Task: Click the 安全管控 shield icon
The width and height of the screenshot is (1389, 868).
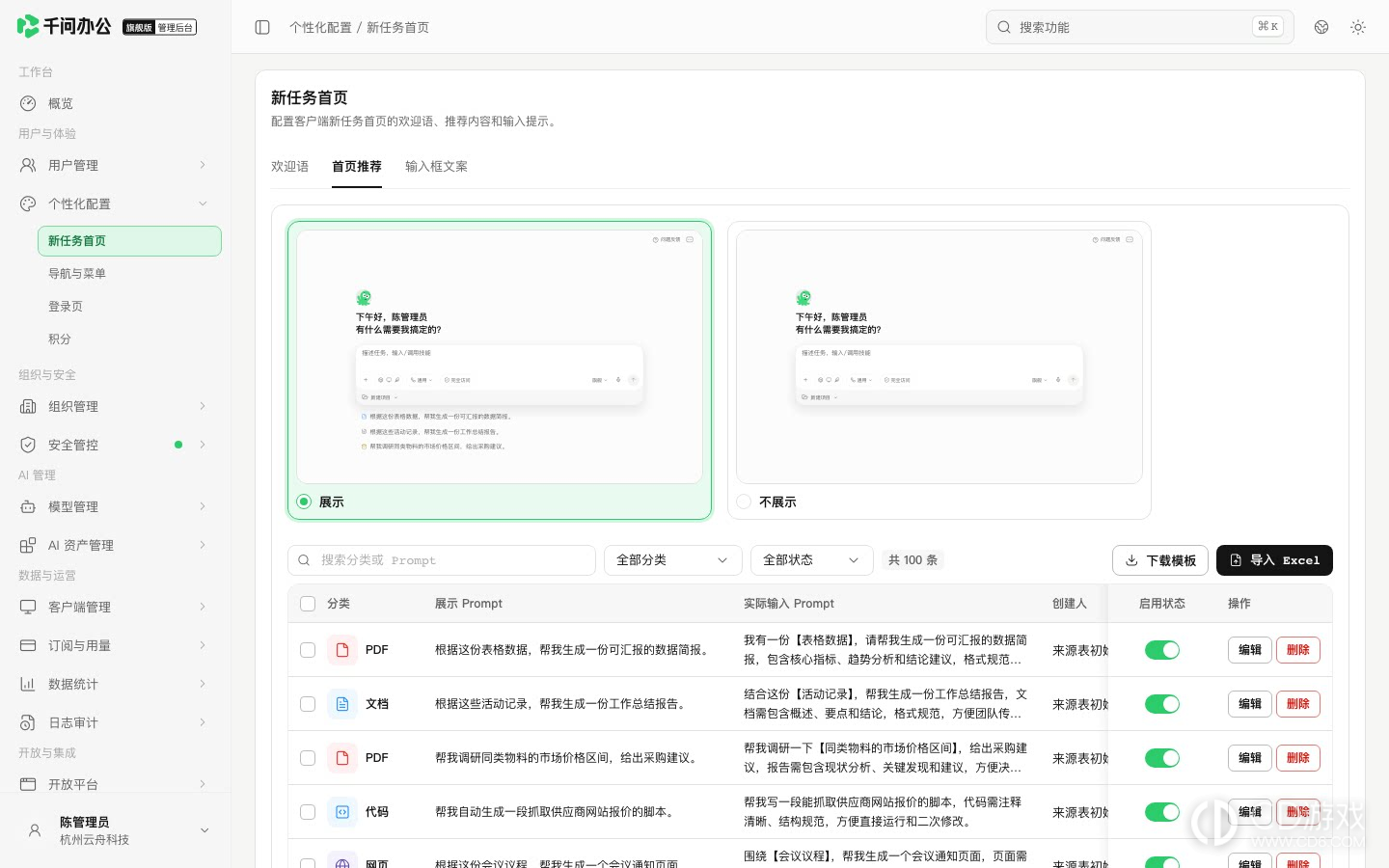Action: [28, 445]
